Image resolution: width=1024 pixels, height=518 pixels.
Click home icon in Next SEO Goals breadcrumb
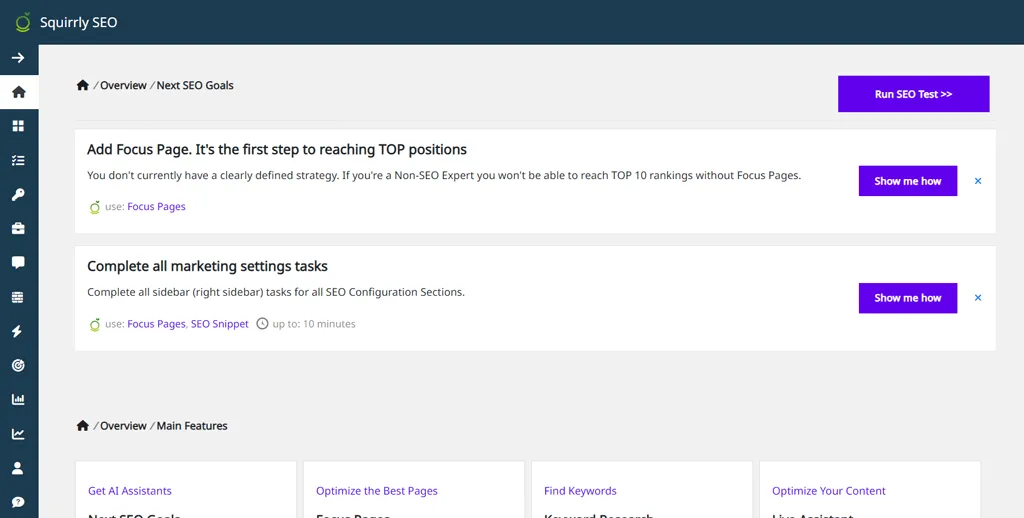pyautogui.click(x=82, y=85)
